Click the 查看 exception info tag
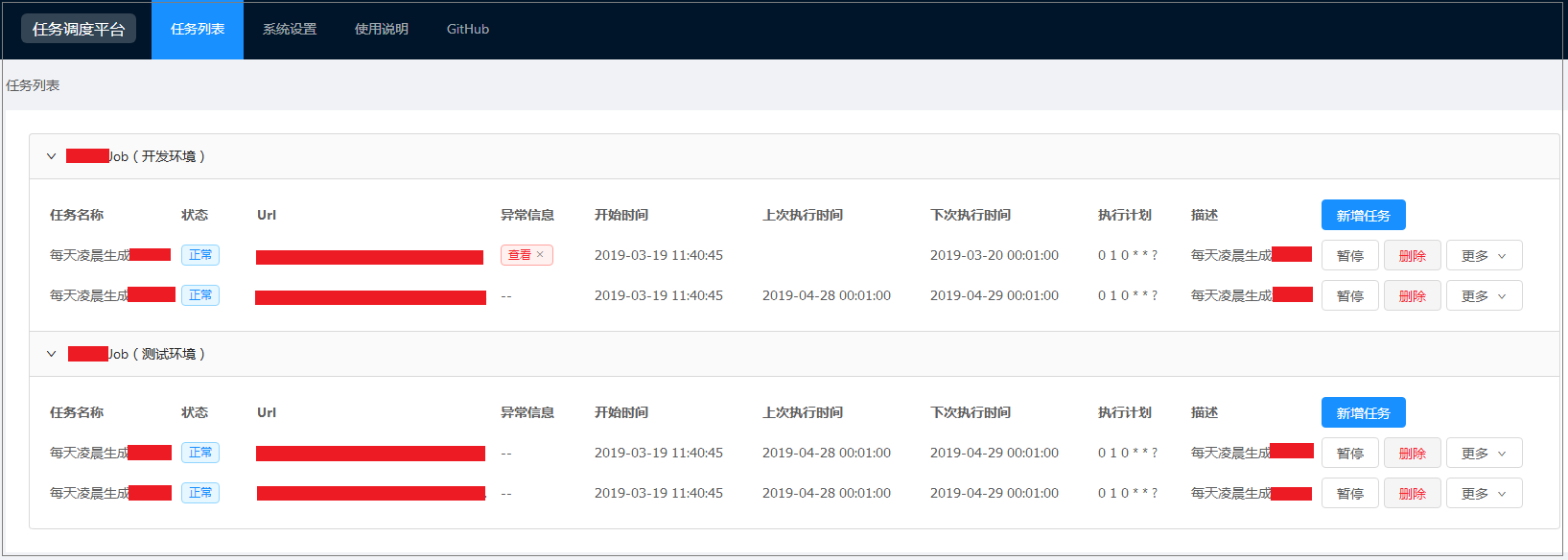 coord(520,255)
